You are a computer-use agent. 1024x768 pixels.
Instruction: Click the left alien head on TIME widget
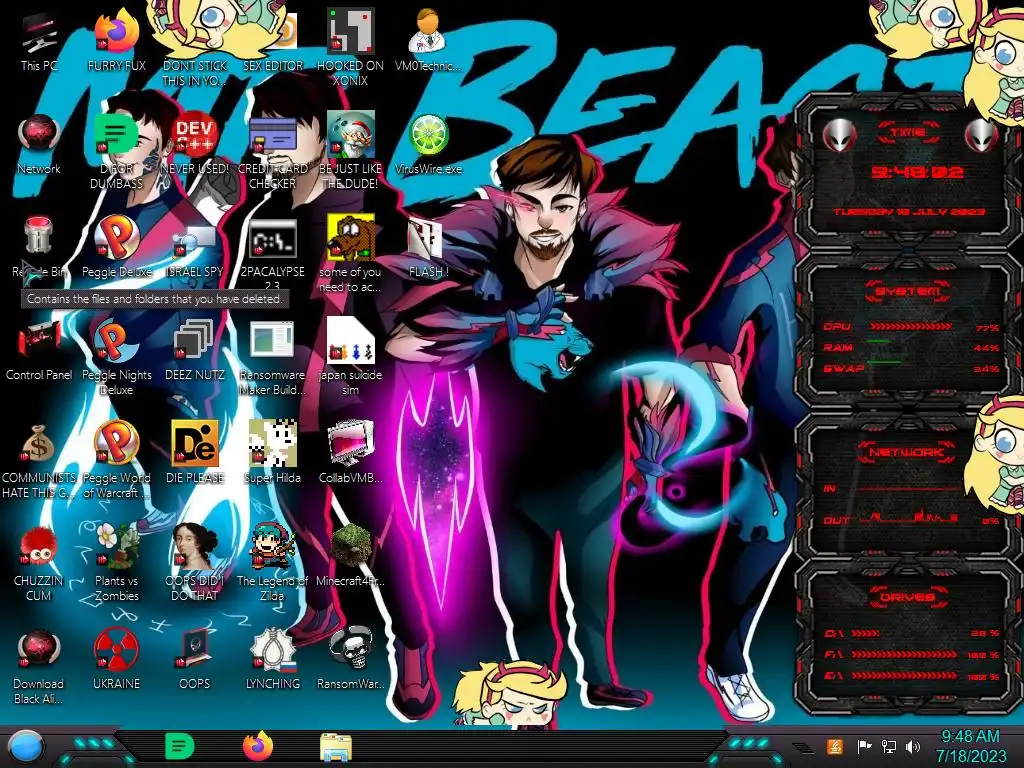tap(839, 136)
